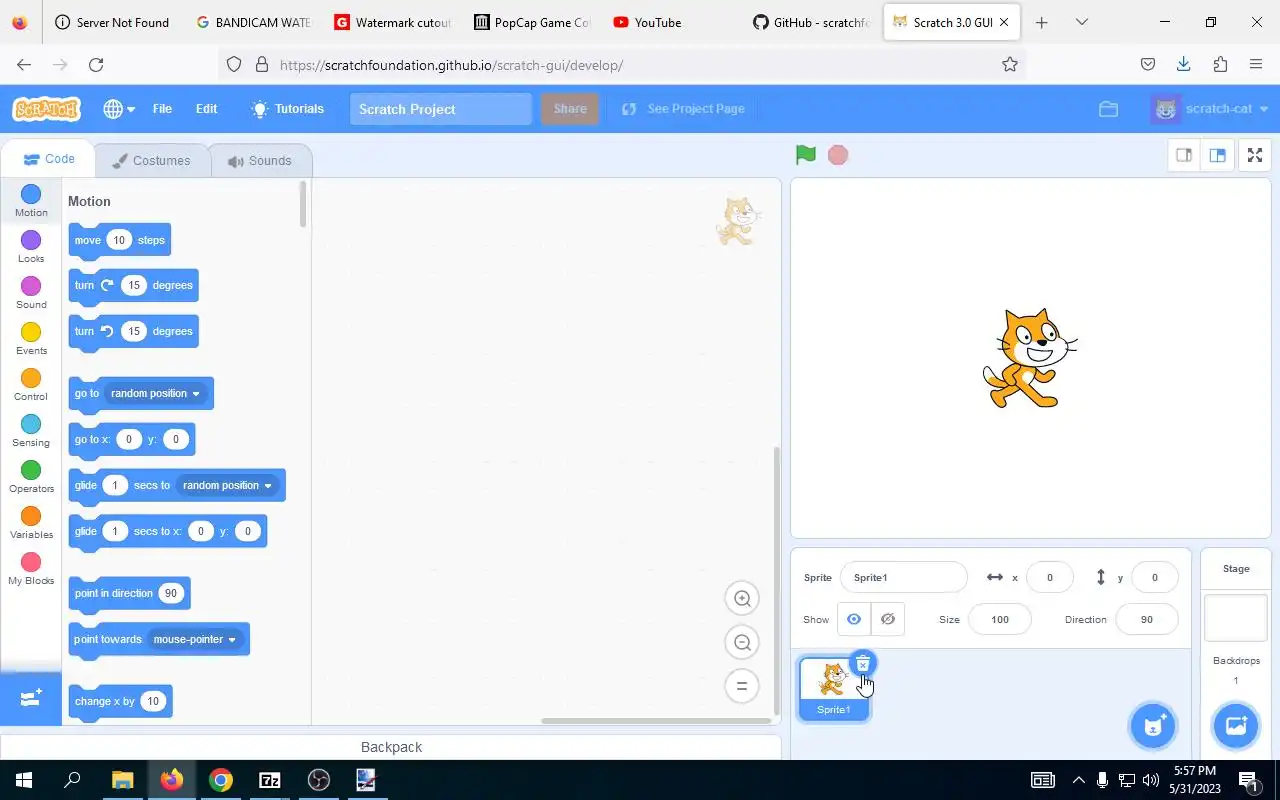Enter full screen stage mode
The image size is (1280, 800).
tap(1255, 155)
